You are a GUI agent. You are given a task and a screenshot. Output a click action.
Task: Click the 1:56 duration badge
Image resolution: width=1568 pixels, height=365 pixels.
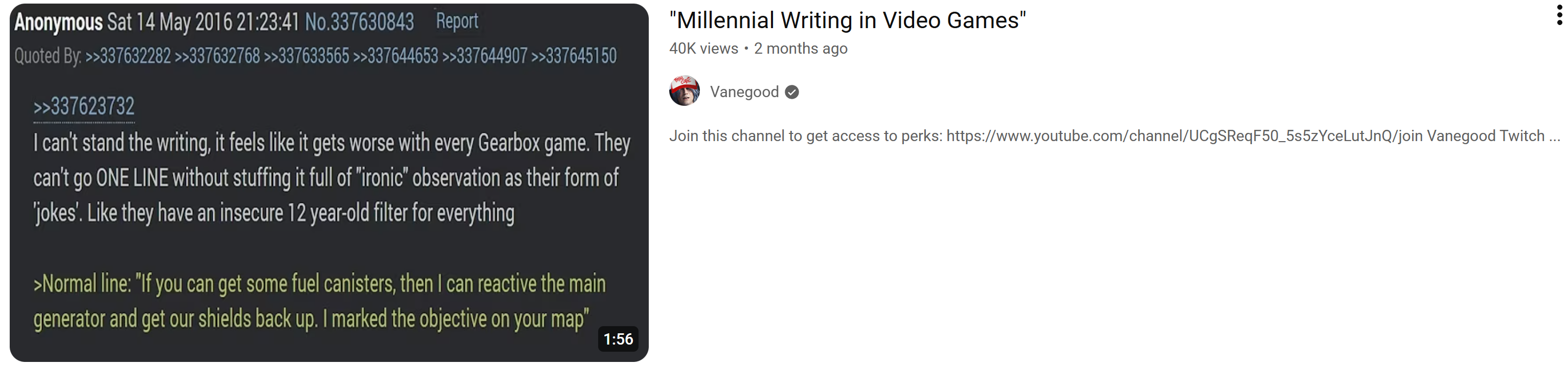coord(618,339)
